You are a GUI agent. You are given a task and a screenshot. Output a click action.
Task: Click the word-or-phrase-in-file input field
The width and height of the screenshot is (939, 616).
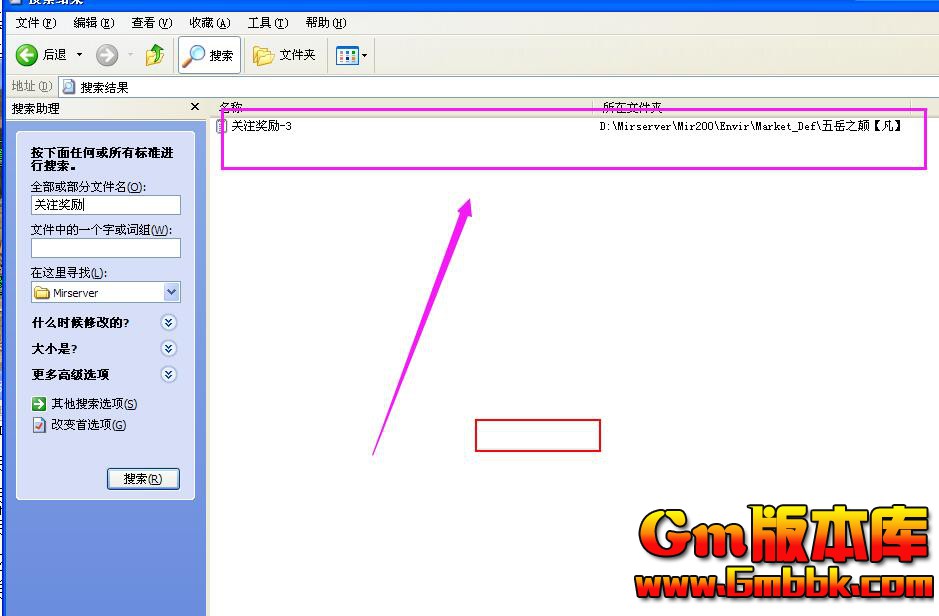tap(105, 248)
